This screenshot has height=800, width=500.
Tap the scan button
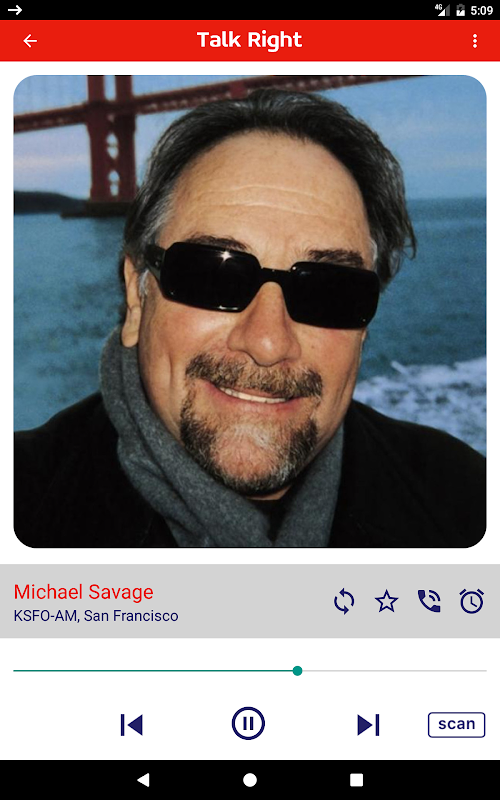456,724
